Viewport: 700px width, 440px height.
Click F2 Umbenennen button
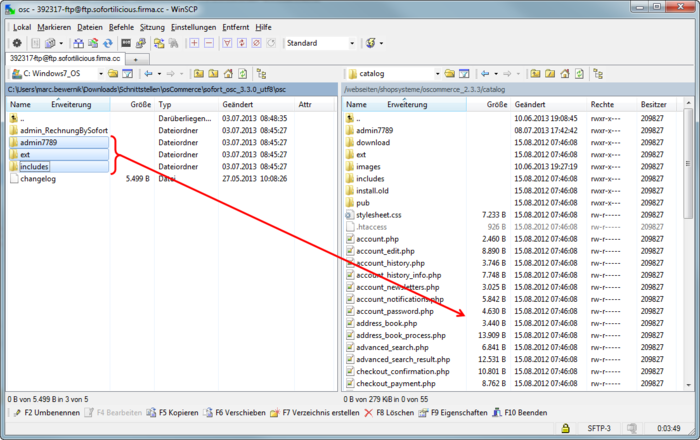(46, 413)
